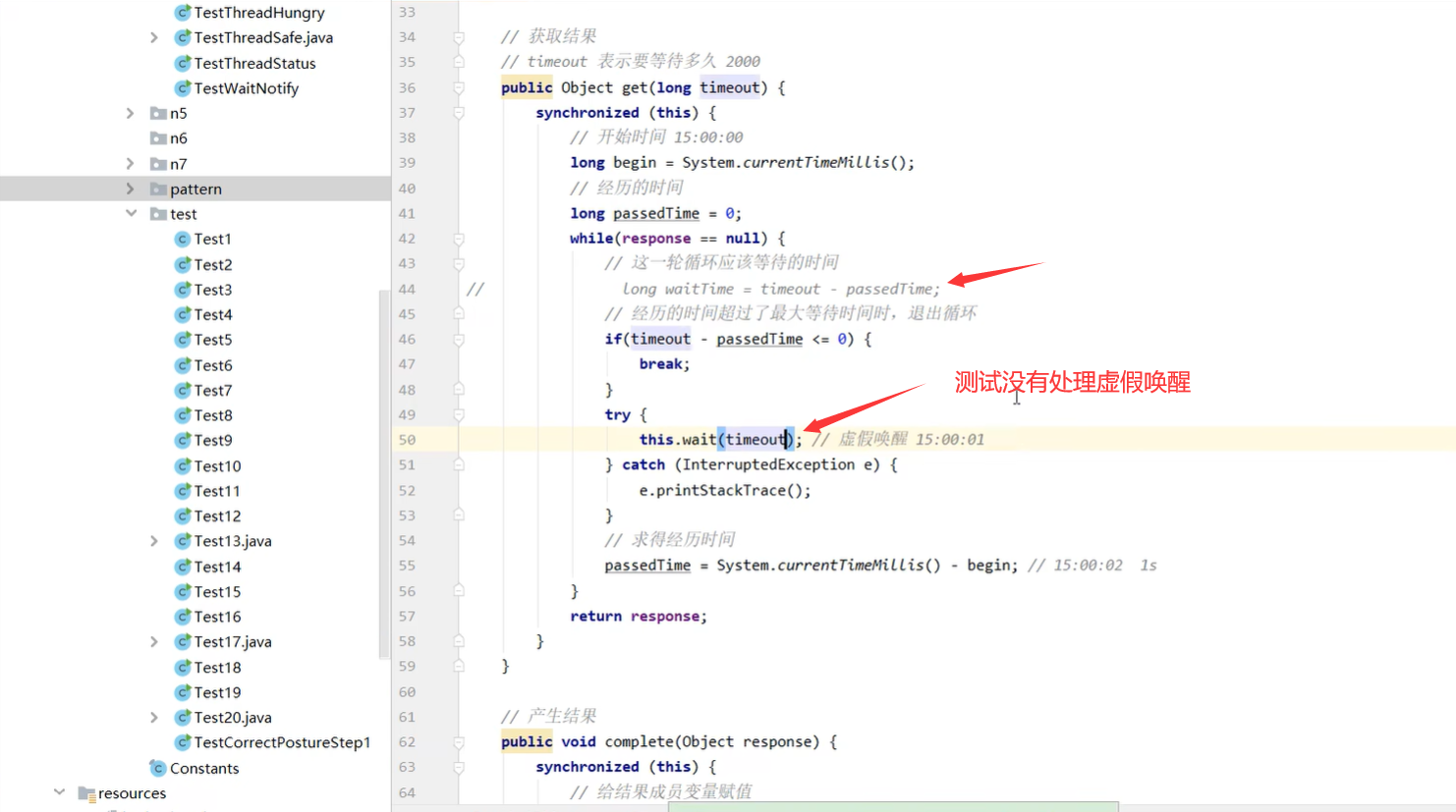1456x812 pixels.
Task: Click the Test3 class icon
Action: click(183, 290)
